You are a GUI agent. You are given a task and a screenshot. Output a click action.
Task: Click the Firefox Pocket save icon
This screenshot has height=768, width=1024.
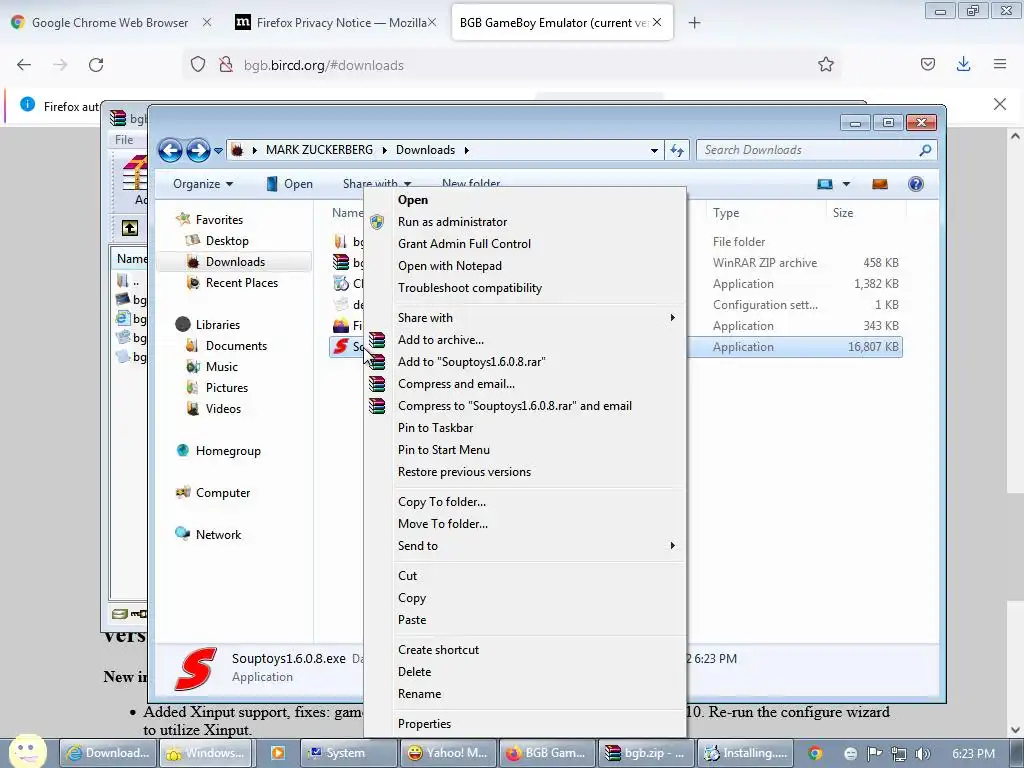[x=928, y=65]
